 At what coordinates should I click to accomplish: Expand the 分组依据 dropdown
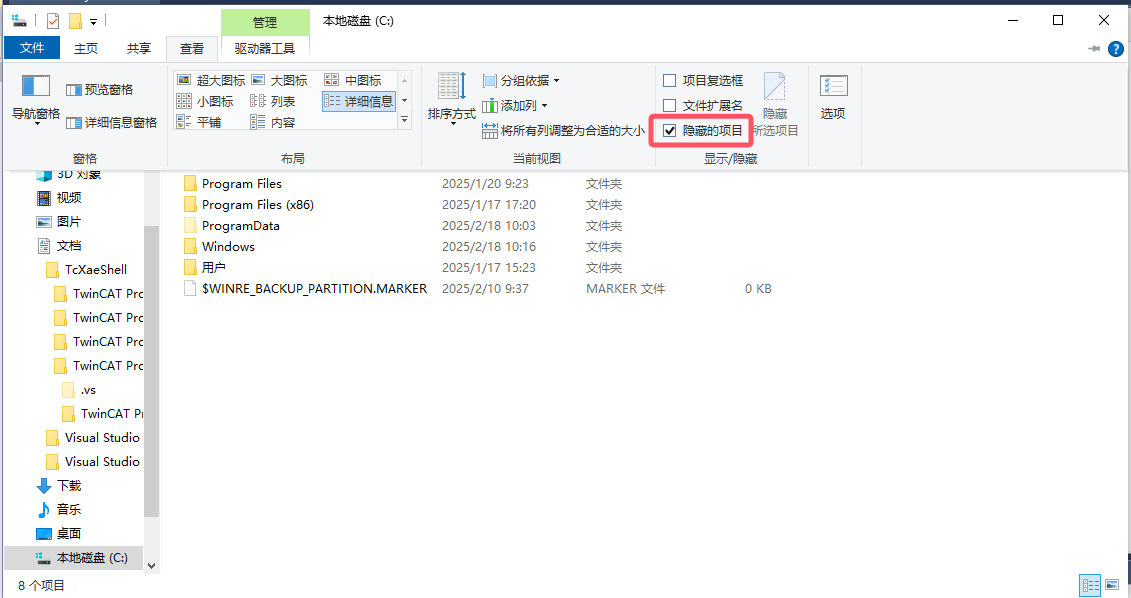point(521,81)
